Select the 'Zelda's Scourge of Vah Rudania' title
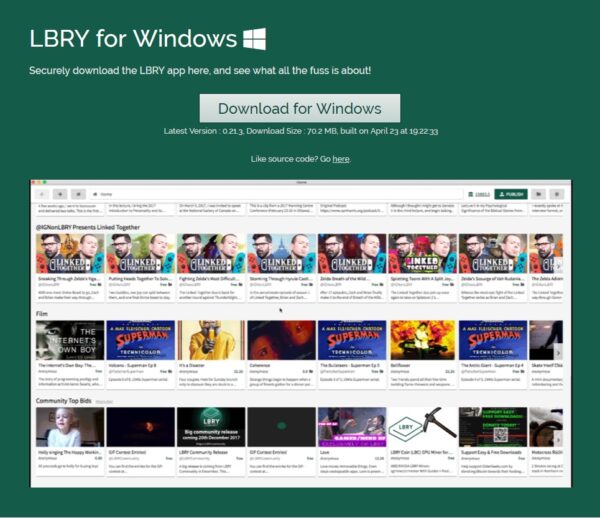The image size is (600, 518). pos(492,279)
